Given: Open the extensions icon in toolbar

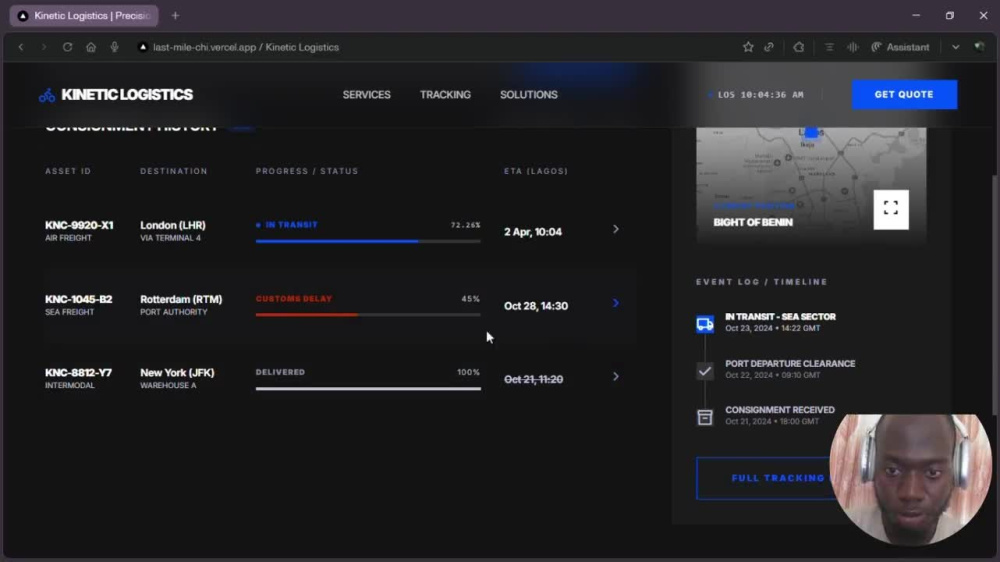Looking at the screenshot, I should pos(798,47).
